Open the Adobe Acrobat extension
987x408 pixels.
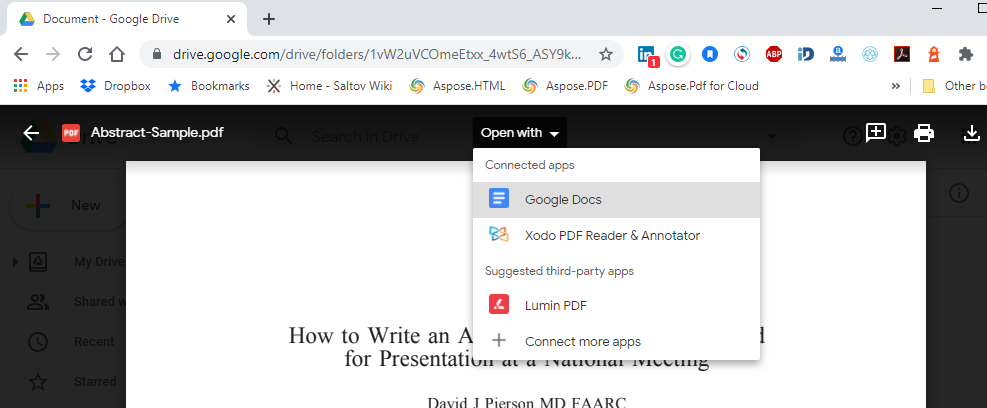click(x=902, y=54)
